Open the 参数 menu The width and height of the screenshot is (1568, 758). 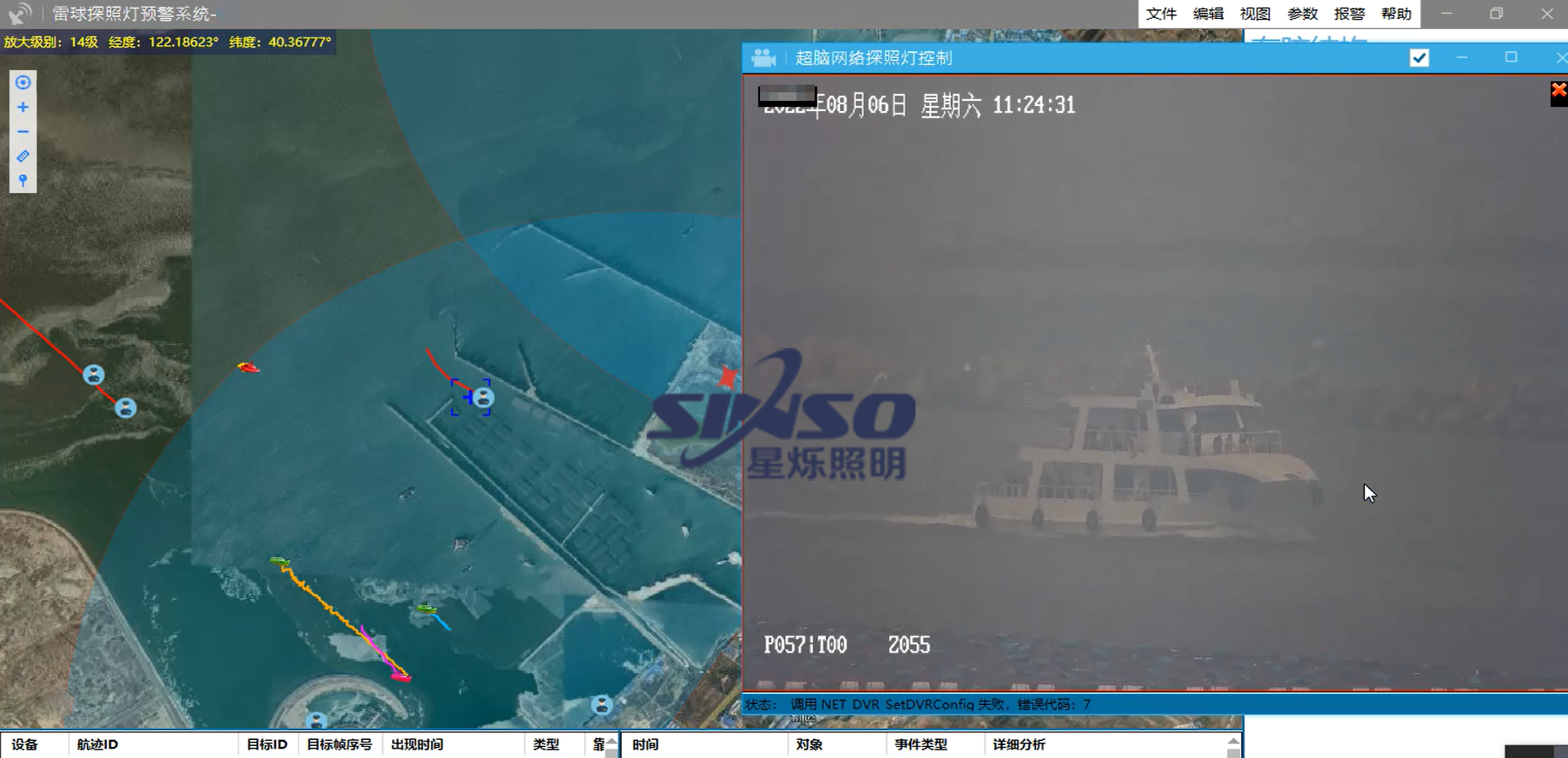point(1302,14)
